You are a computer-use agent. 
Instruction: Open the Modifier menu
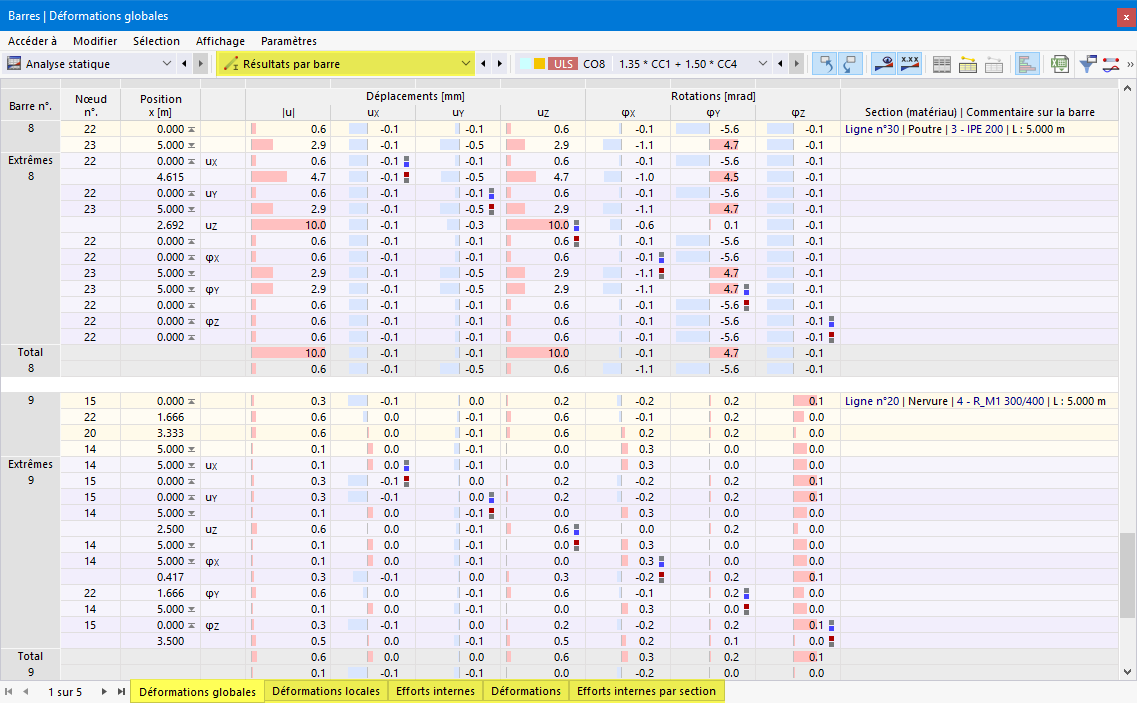pos(95,41)
